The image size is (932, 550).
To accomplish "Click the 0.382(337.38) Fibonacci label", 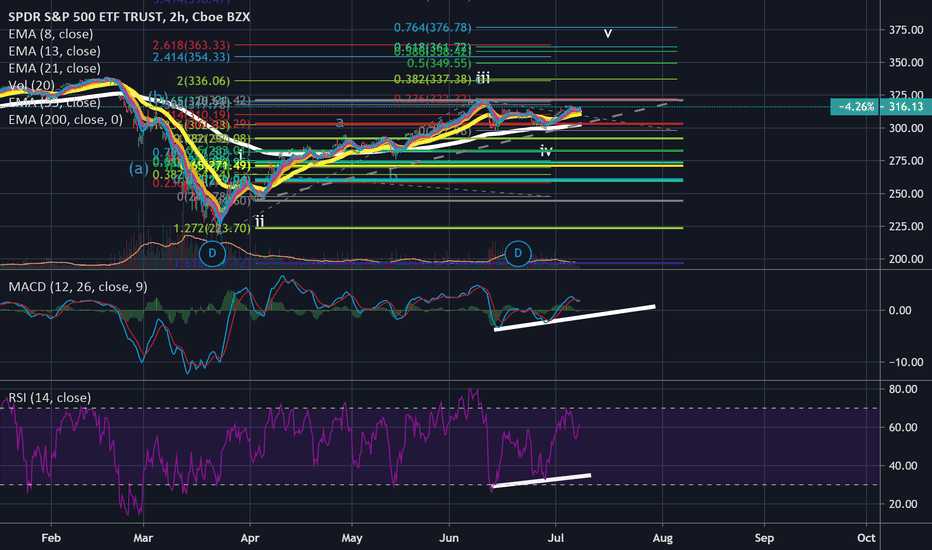I will pos(433,79).
